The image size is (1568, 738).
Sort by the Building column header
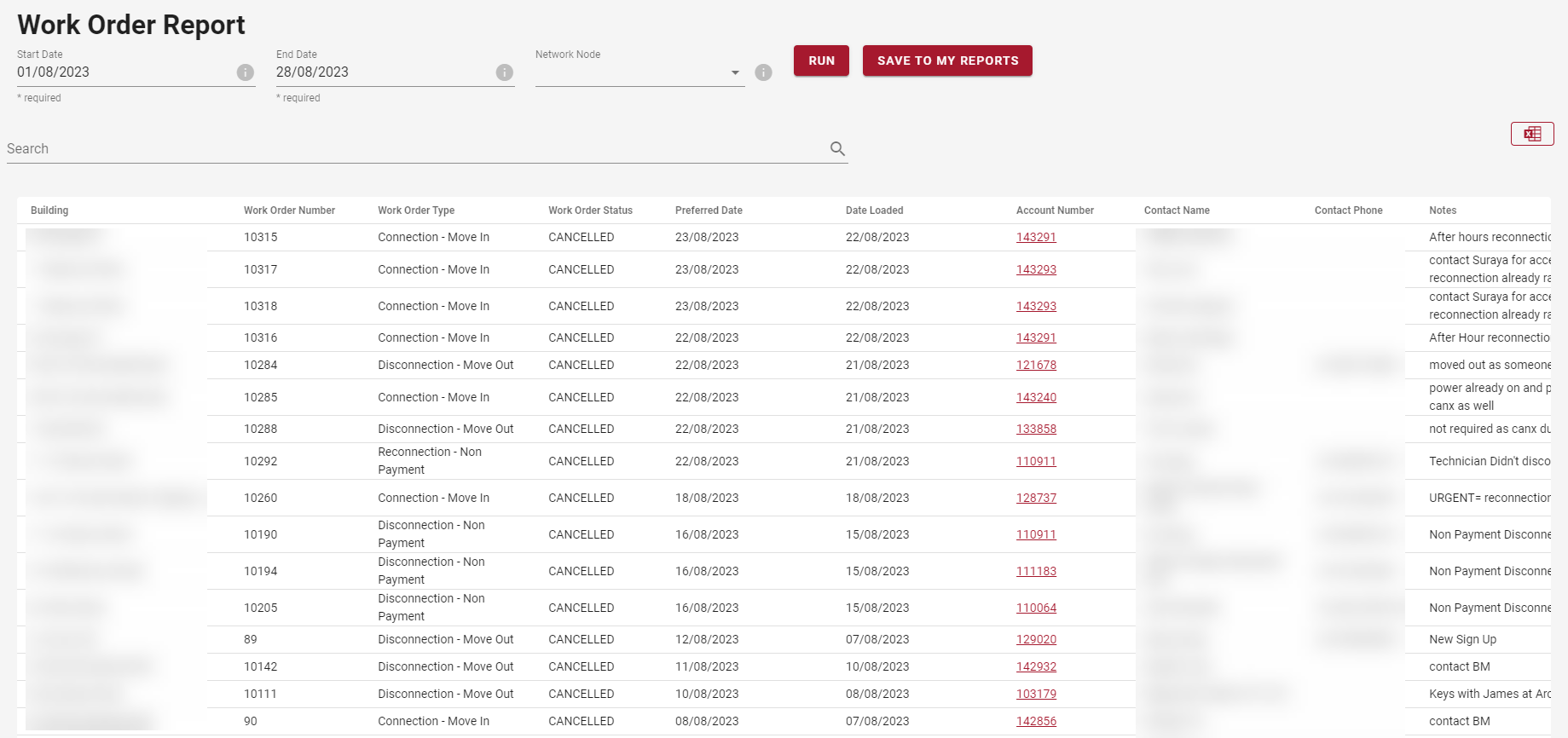(49, 210)
